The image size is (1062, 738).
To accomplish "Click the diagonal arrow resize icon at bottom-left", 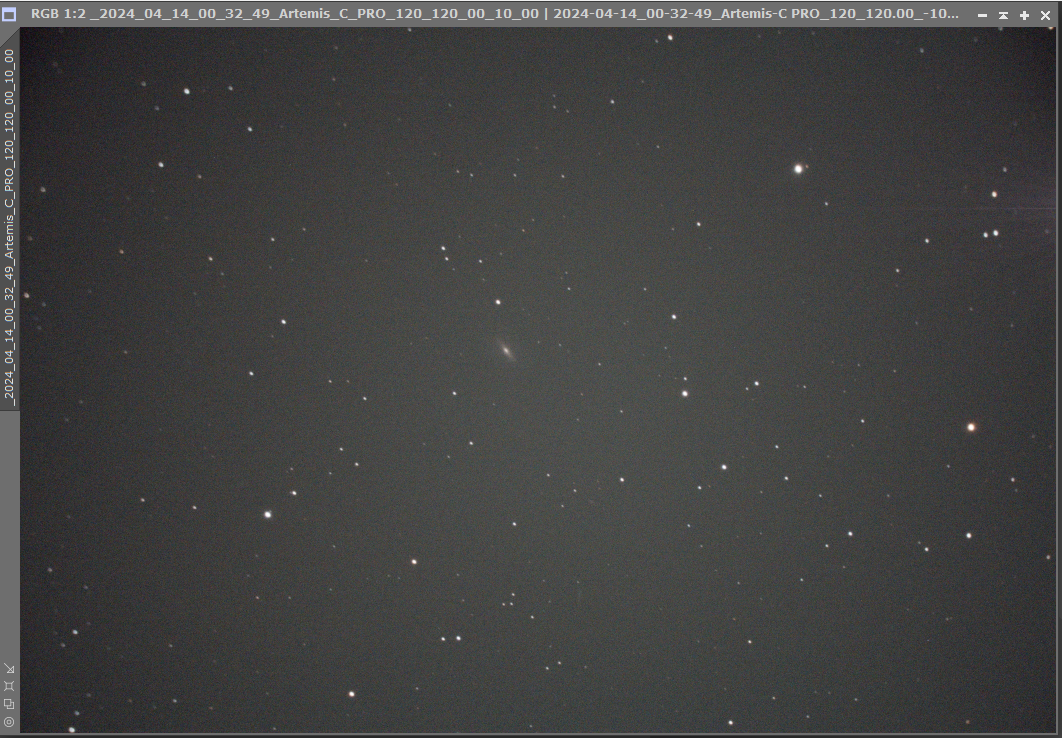I will (x=9, y=668).
